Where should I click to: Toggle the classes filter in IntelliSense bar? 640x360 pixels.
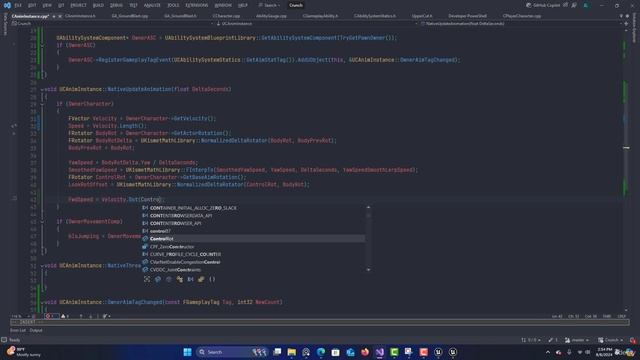pos(180,279)
